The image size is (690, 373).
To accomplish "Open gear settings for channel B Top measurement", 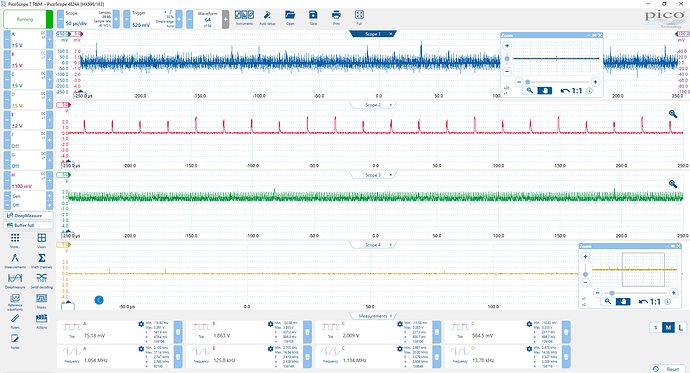I will click(x=270, y=324).
